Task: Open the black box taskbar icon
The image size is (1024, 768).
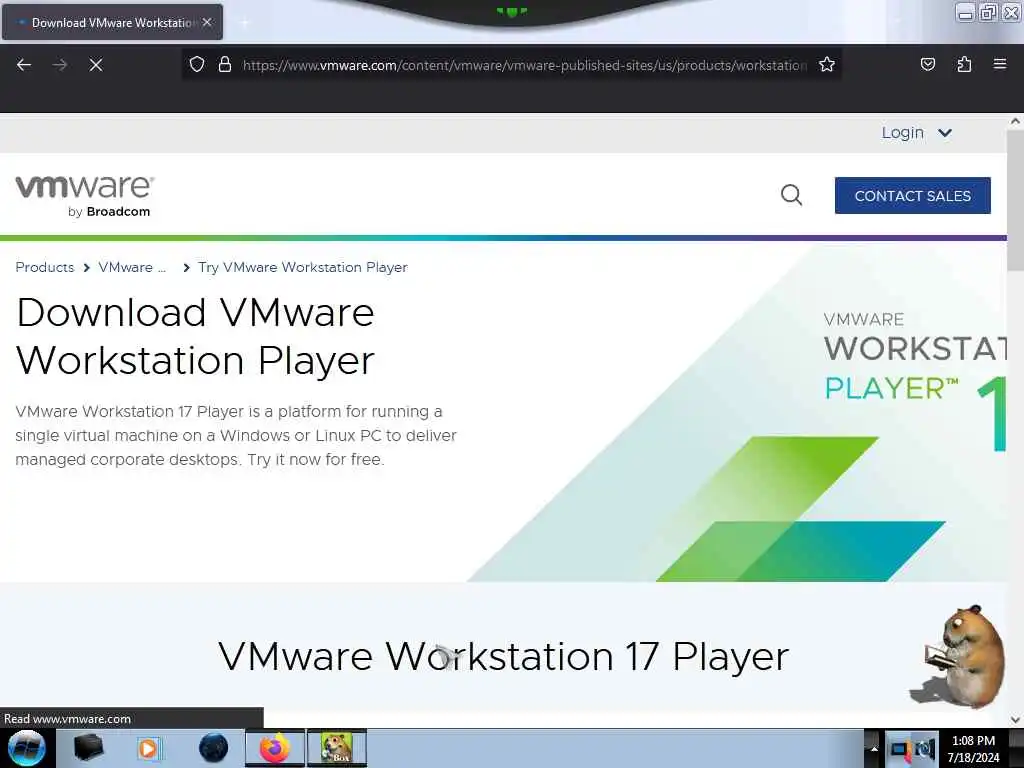Action: tap(89, 748)
